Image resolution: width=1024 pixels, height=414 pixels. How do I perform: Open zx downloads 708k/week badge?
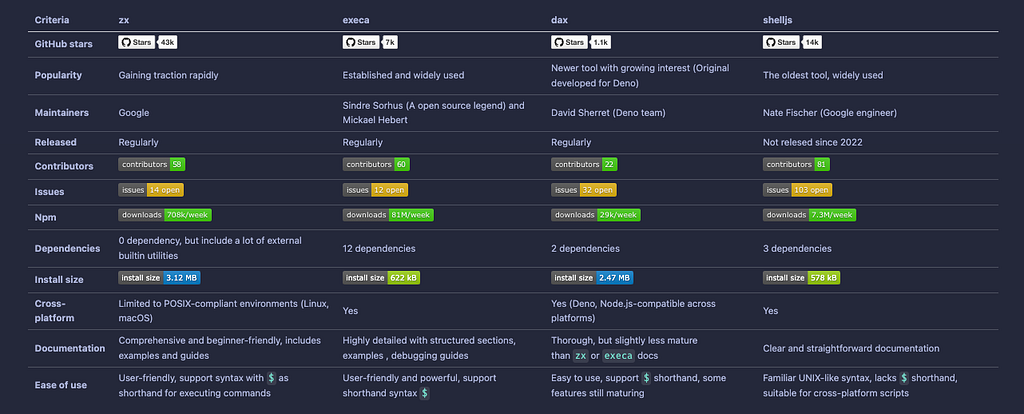[165, 215]
